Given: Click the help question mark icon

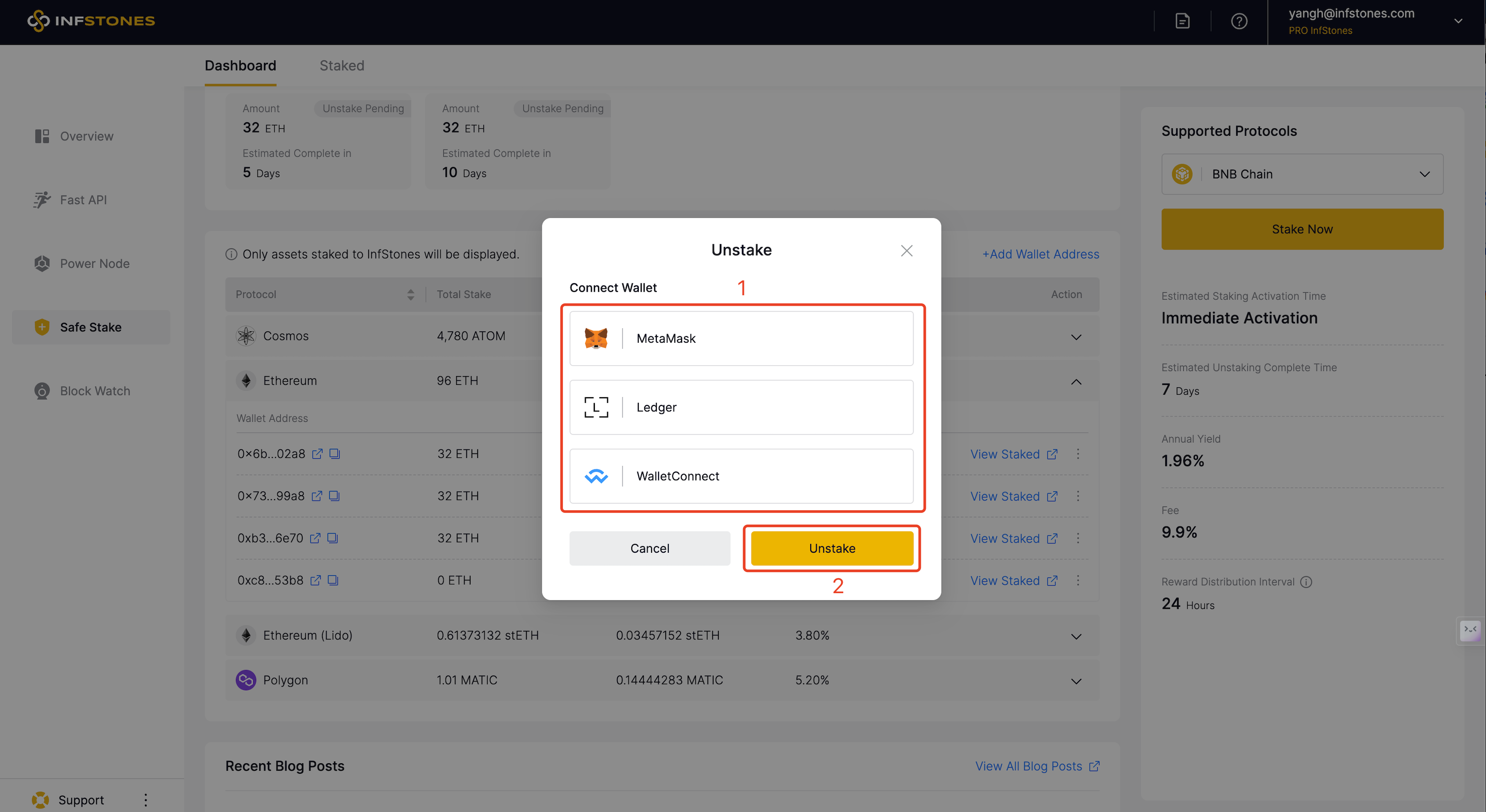Looking at the screenshot, I should point(1239,22).
